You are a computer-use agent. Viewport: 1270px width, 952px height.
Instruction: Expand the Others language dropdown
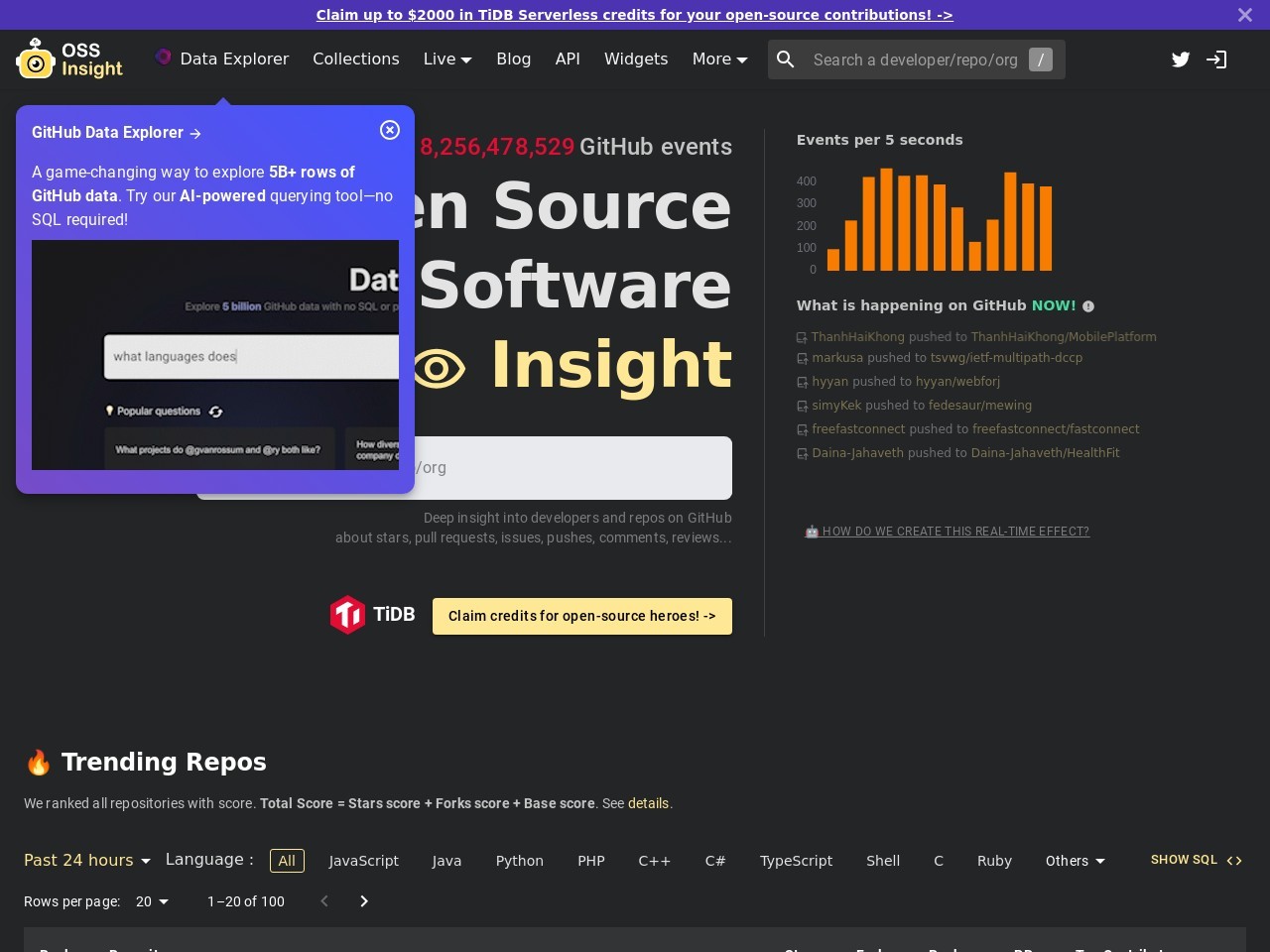[1075, 861]
